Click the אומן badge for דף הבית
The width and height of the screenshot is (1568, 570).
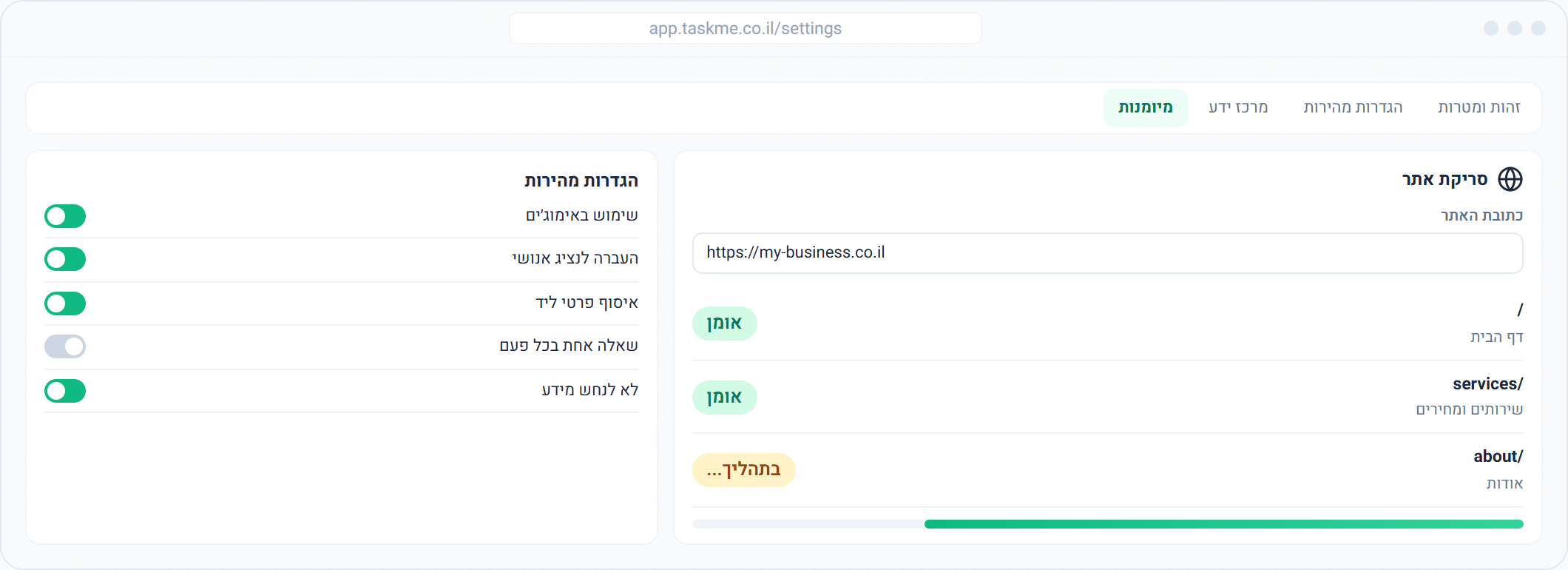click(x=725, y=323)
